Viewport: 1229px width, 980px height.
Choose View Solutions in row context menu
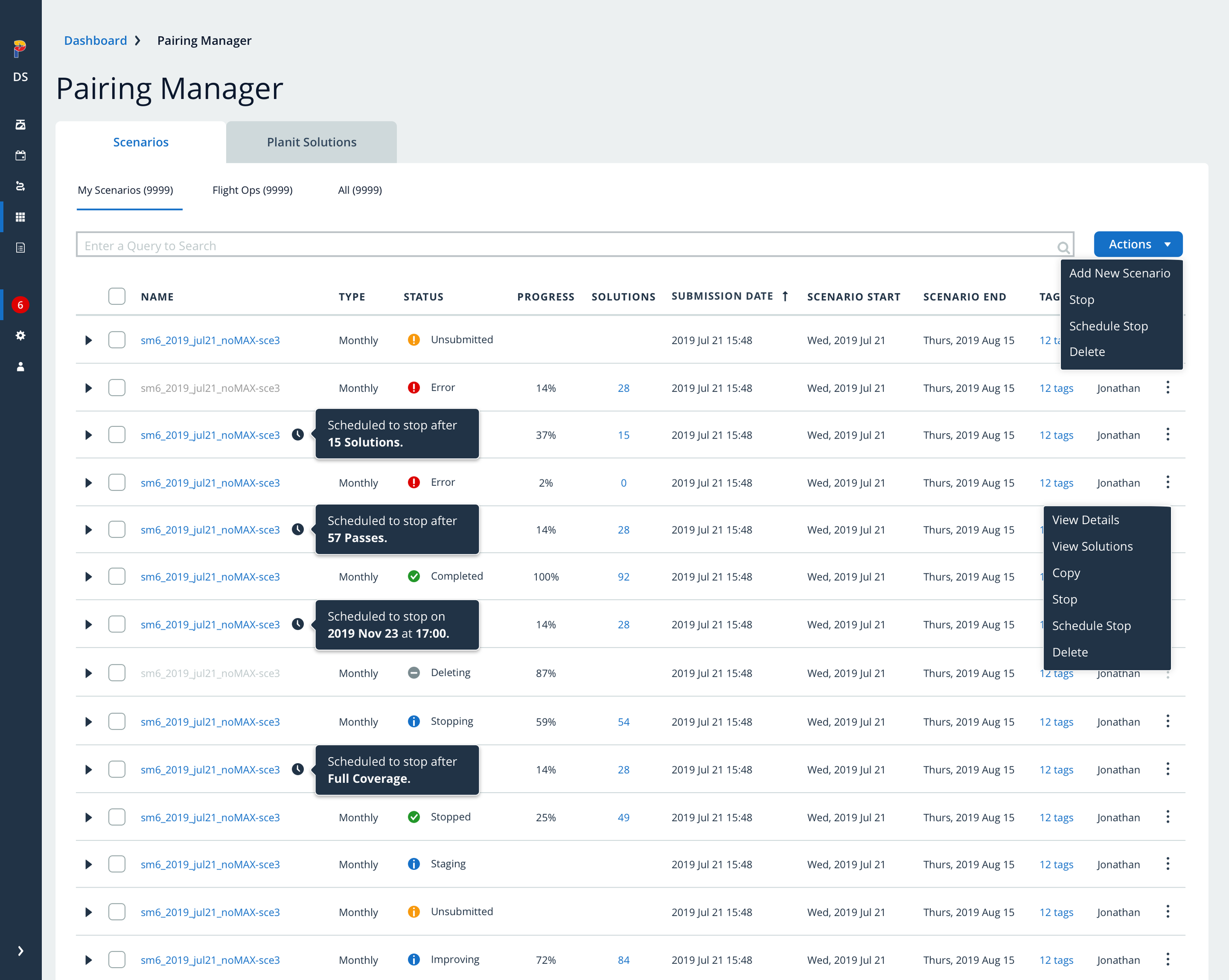(x=1092, y=546)
